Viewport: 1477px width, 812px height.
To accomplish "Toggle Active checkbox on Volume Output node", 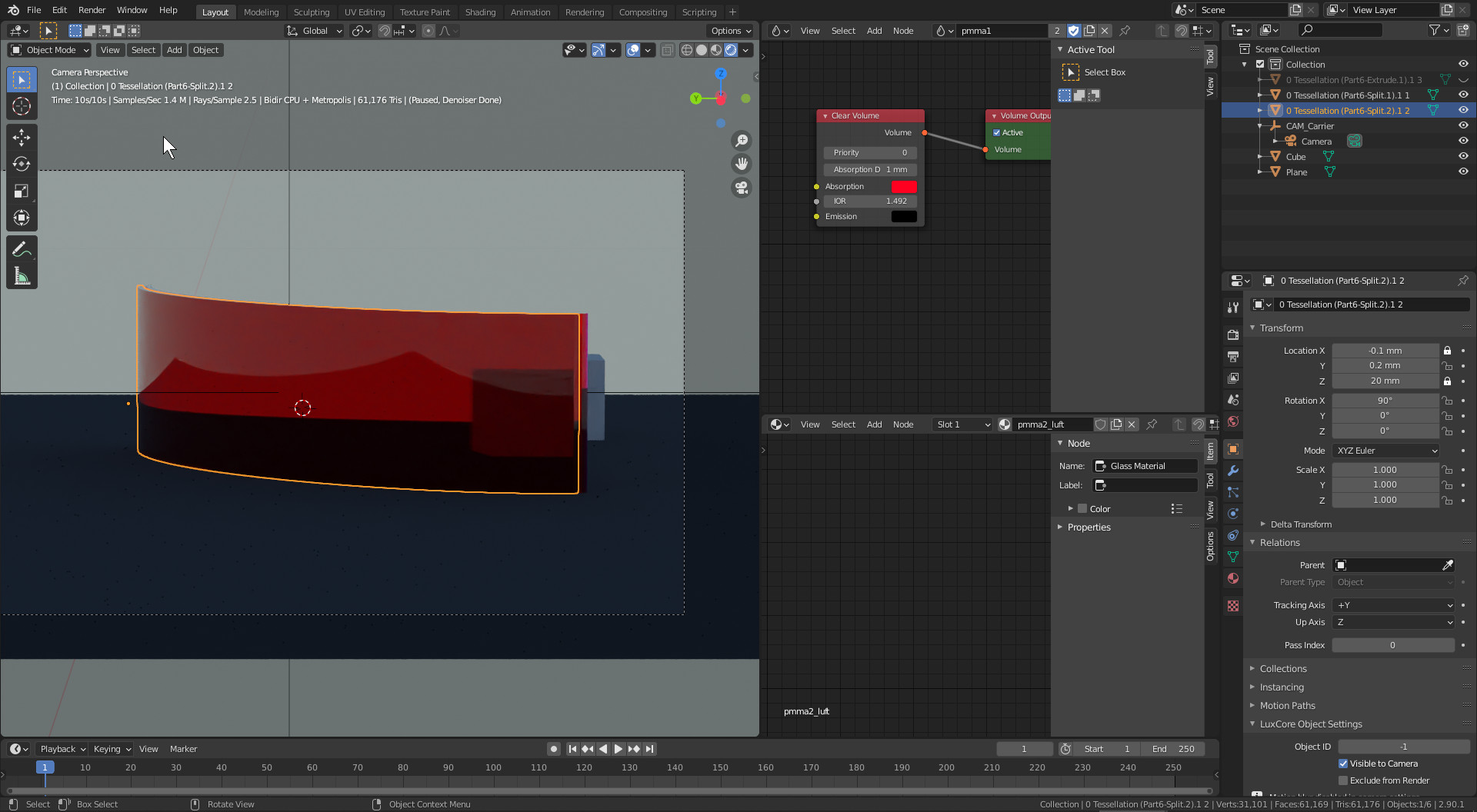I will [x=997, y=133].
